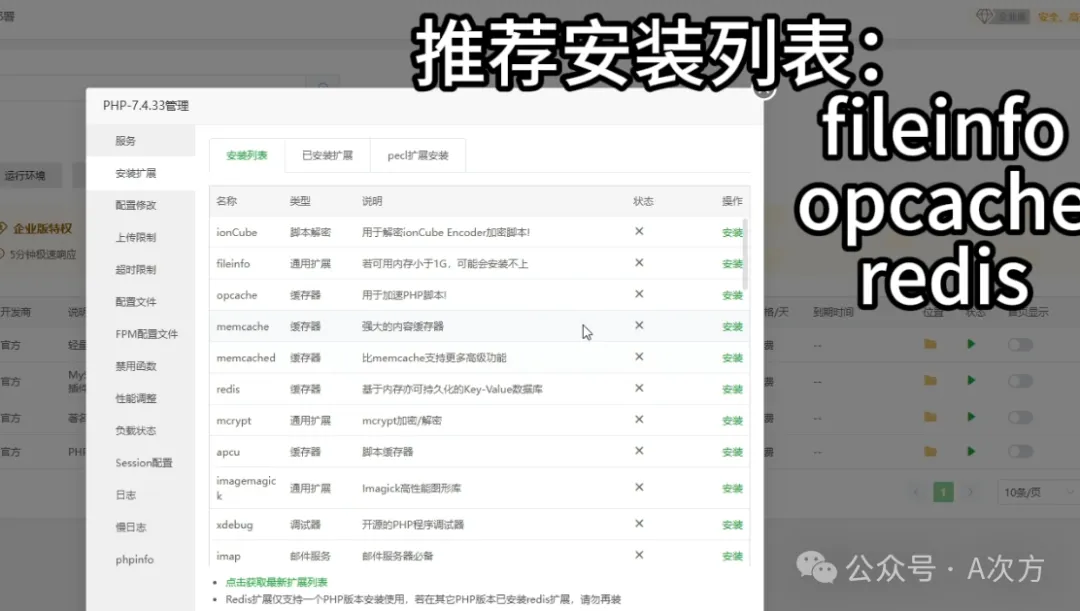
Task: Click the 名称 column header
Action: pos(227,201)
